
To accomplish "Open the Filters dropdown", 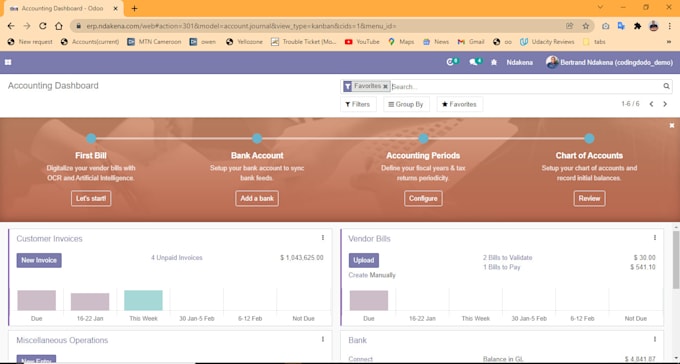I will point(358,104).
